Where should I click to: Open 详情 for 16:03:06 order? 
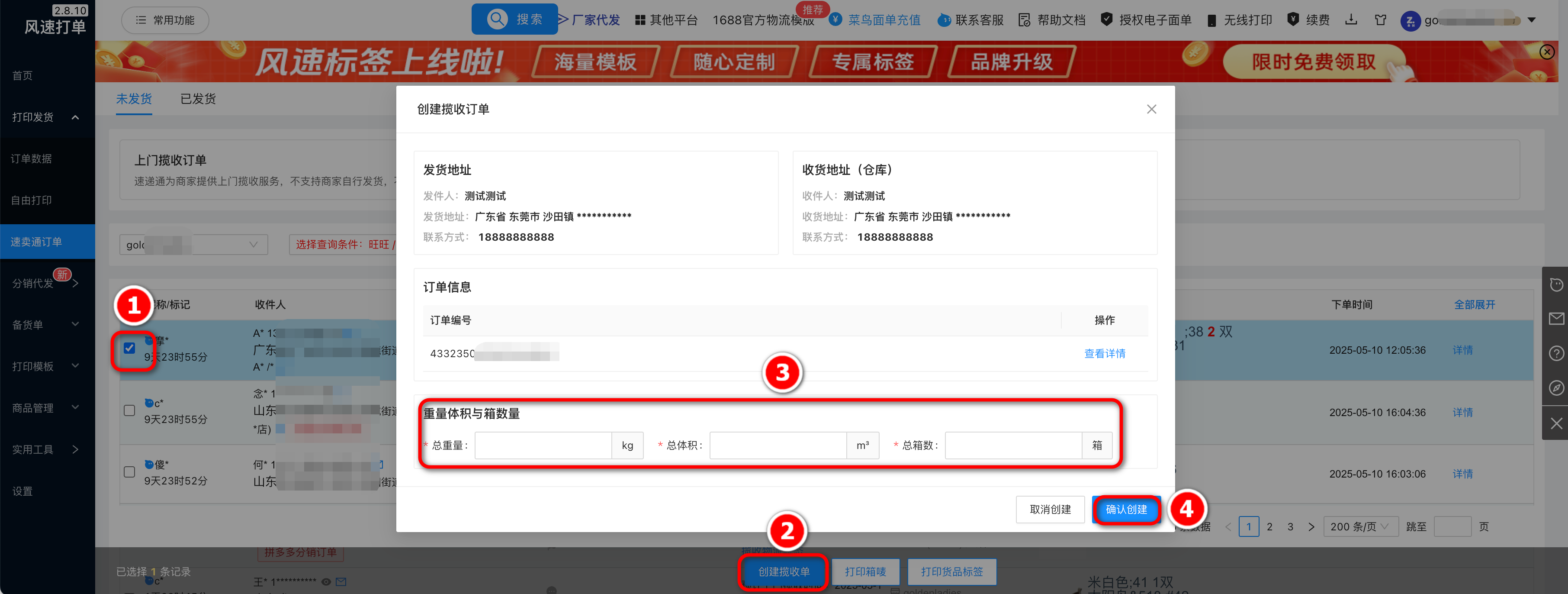[1463, 473]
